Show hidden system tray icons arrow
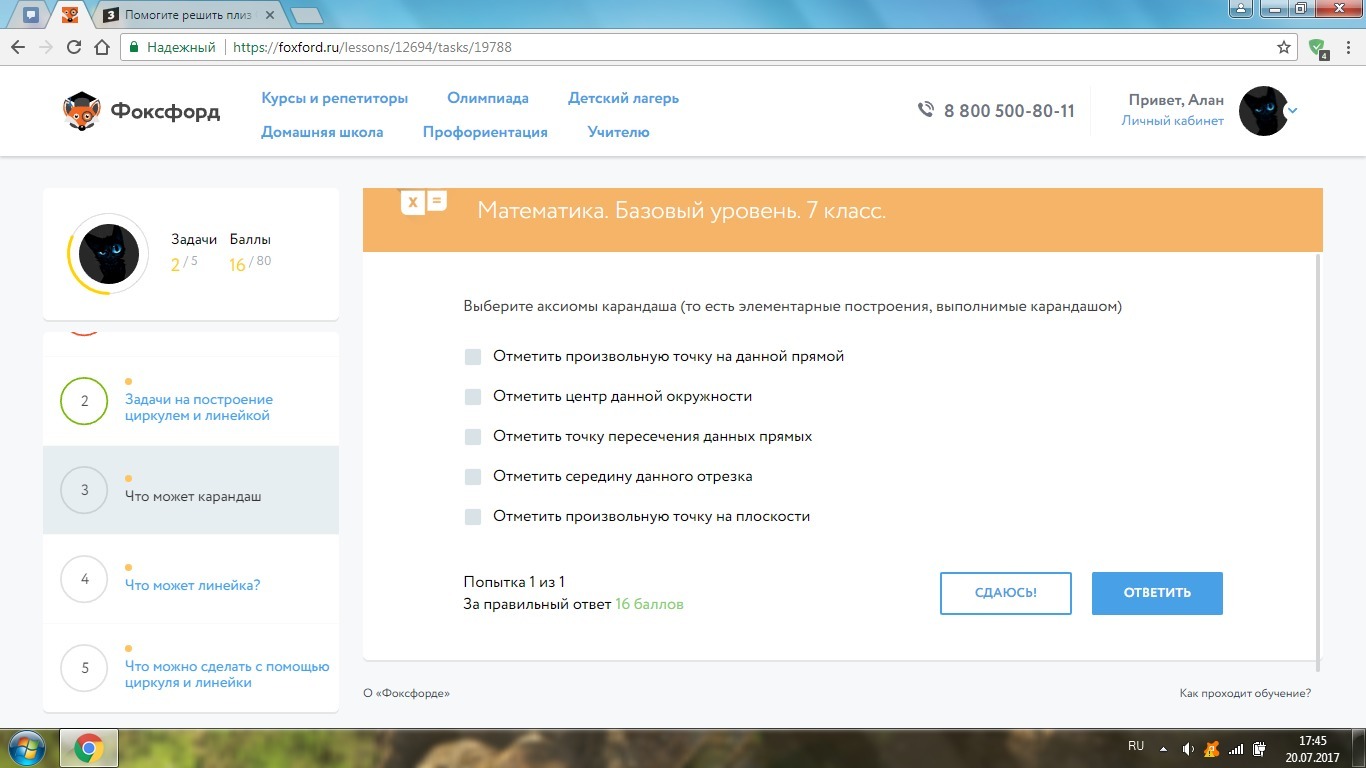Screen dimensions: 1366x768 1163,749
